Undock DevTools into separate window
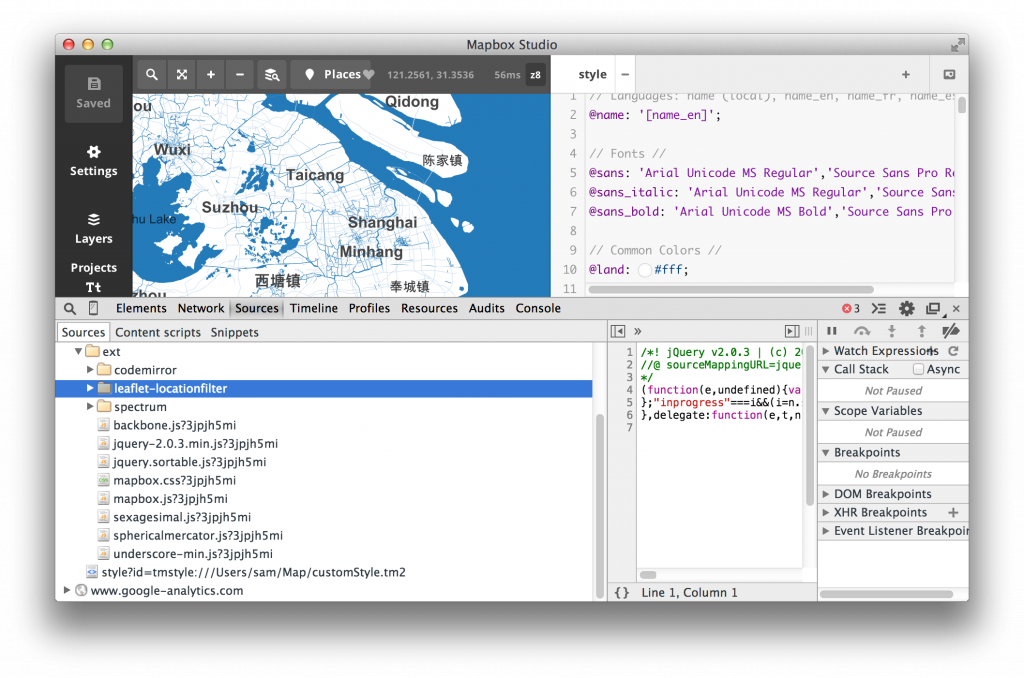1024x678 pixels. click(x=934, y=308)
